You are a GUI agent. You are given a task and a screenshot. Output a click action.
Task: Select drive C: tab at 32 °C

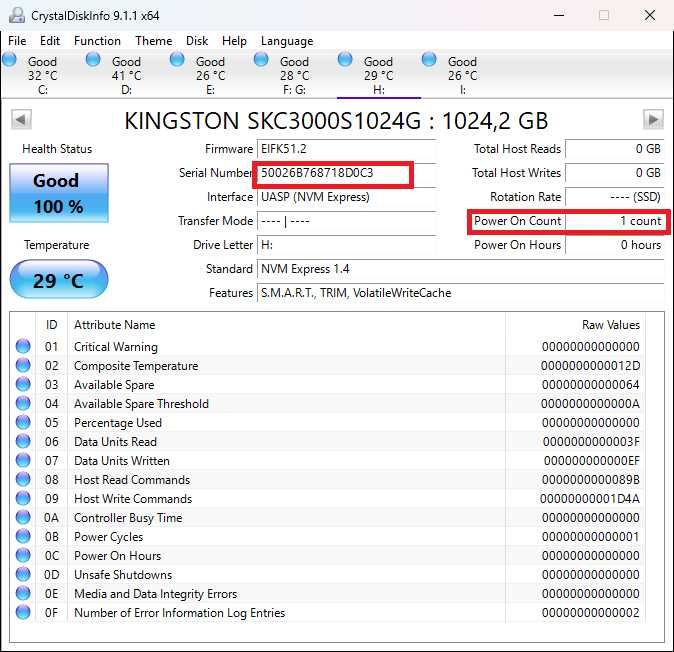[42, 75]
